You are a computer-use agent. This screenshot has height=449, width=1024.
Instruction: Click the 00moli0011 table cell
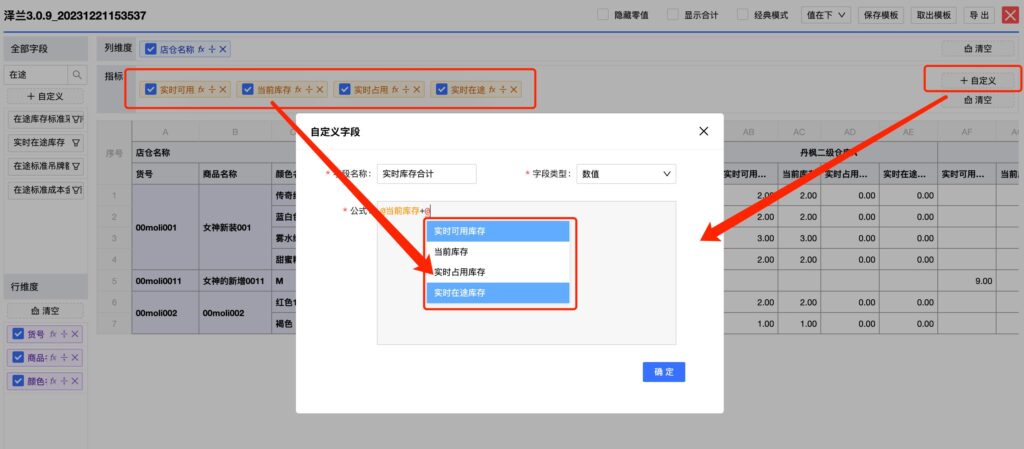[x=165, y=281]
